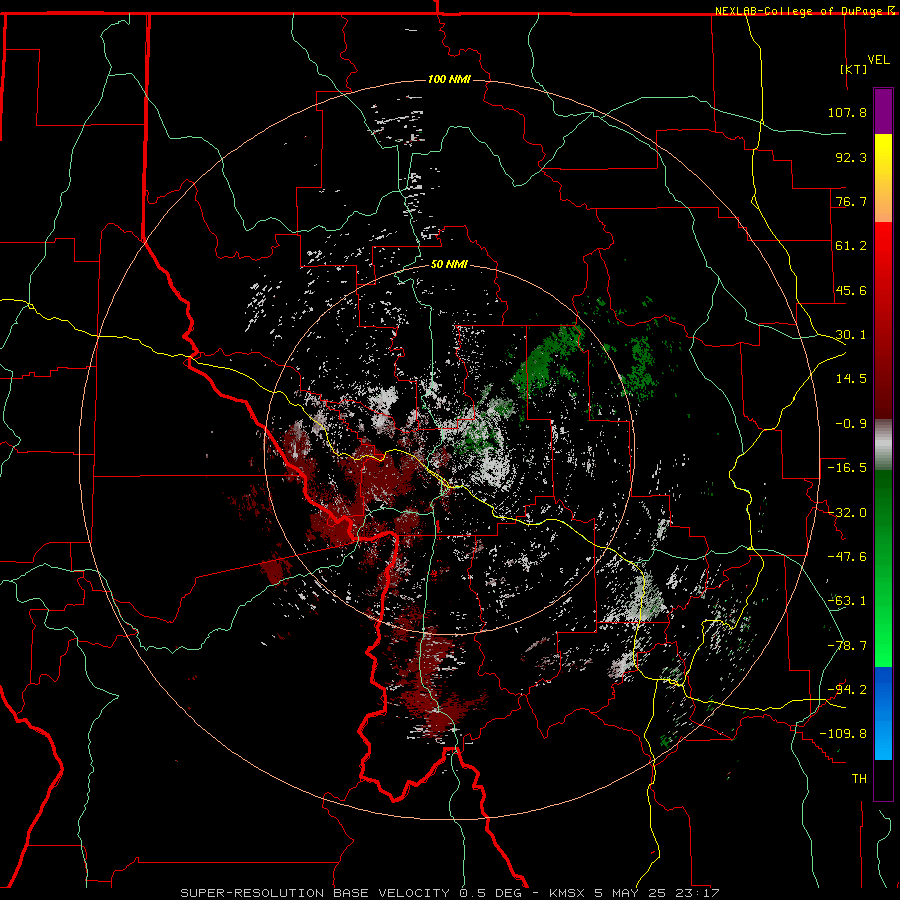Select the 30.1 scale value

[x=851, y=335]
